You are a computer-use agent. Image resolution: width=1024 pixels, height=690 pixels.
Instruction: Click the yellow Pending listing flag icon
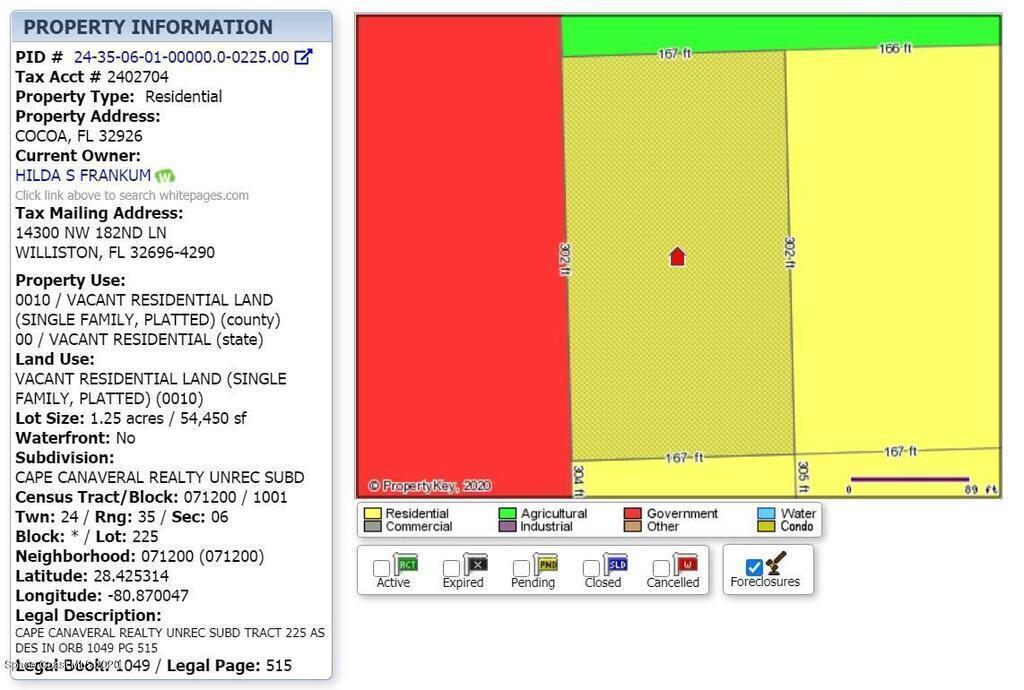pyautogui.click(x=546, y=564)
